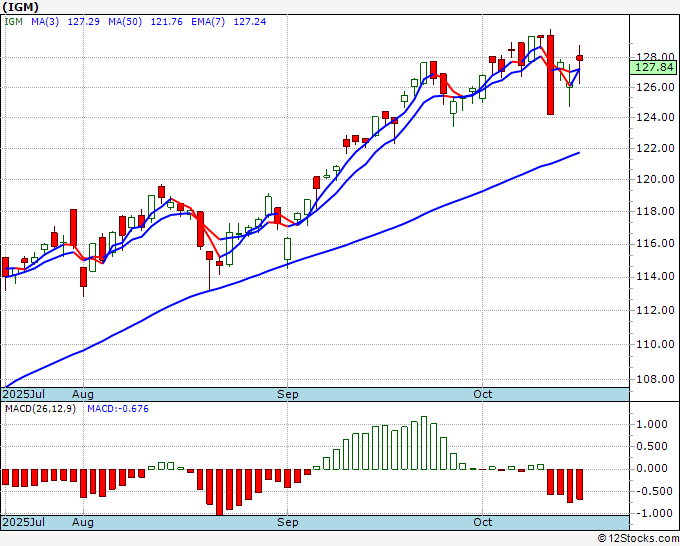The width and height of the screenshot is (680, 546).
Task: Click the Sep label on price chart axis
Action: point(288,394)
